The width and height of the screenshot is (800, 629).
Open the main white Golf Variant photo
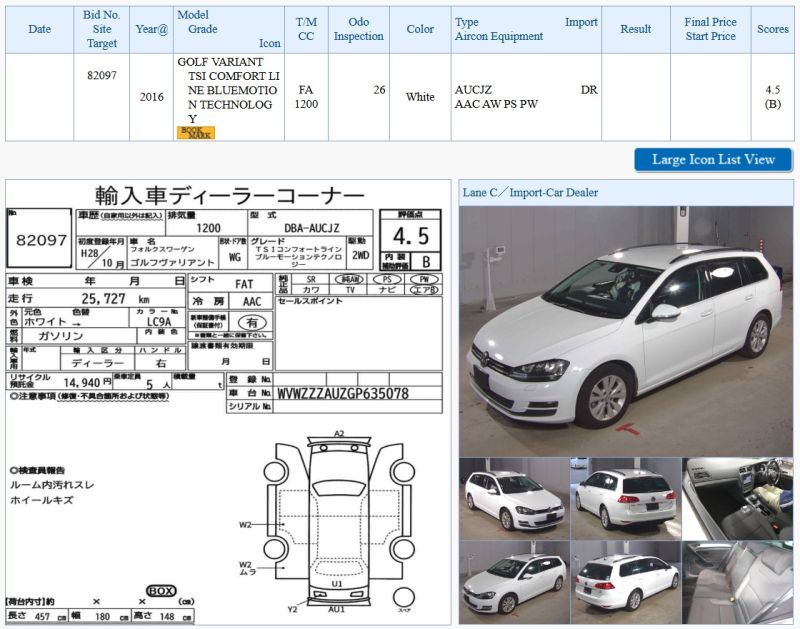click(x=626, y=331)
